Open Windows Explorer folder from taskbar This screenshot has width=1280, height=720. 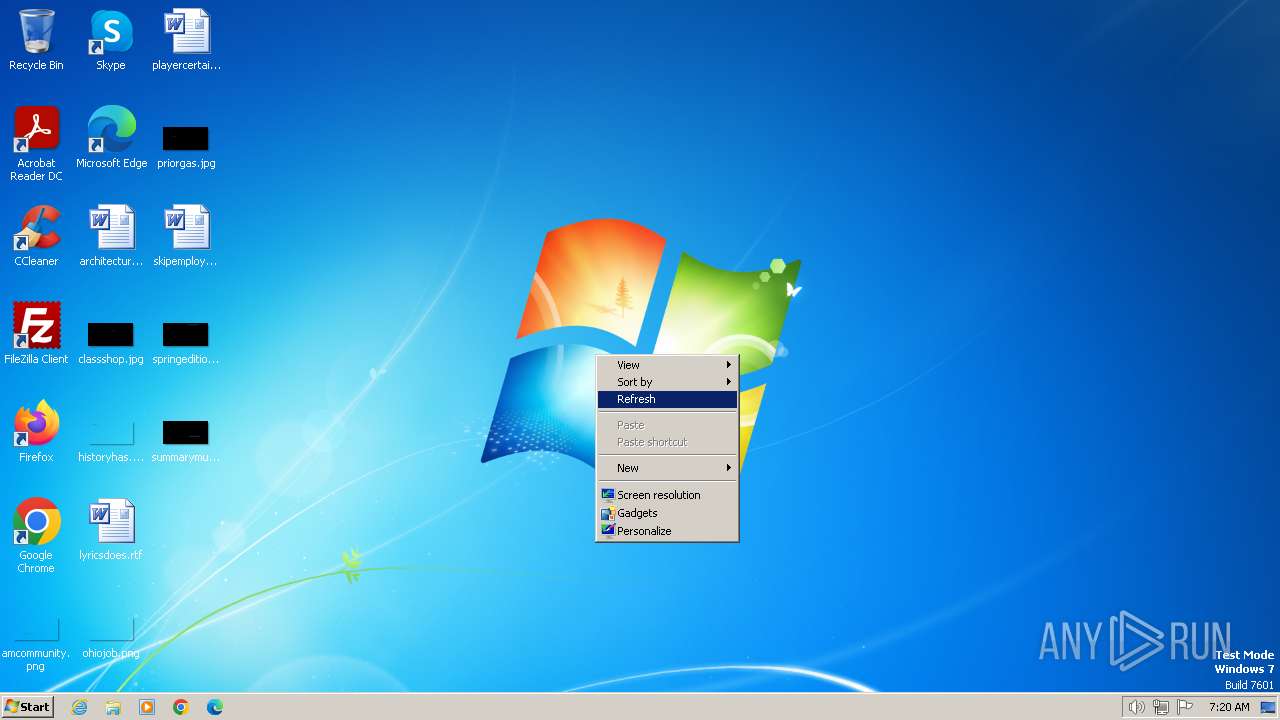point(113,707)
